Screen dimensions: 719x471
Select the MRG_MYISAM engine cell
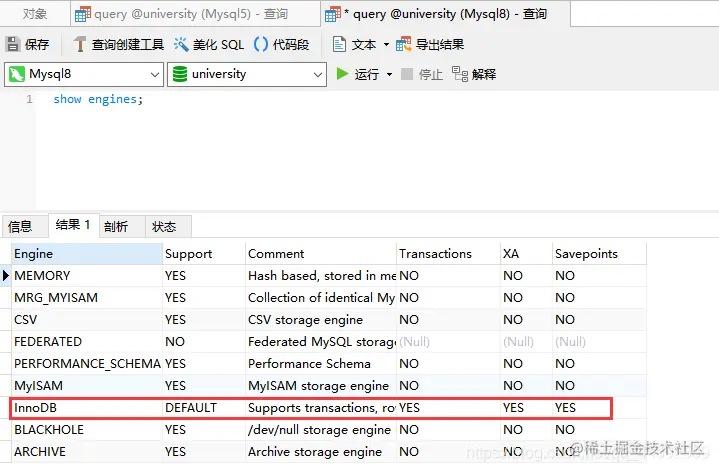coord(87,298)
